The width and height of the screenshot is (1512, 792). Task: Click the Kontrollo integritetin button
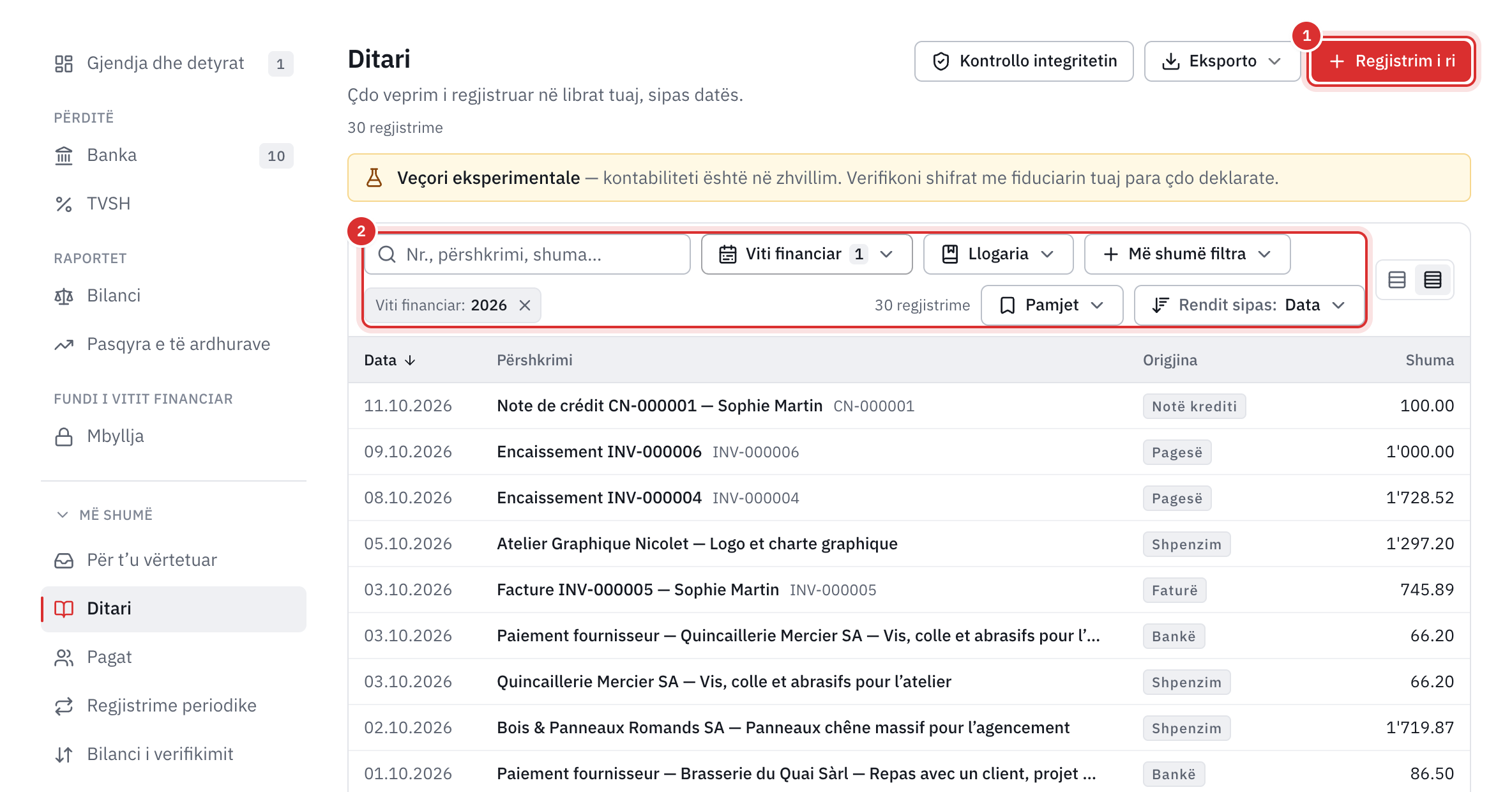pos(1024,61)
